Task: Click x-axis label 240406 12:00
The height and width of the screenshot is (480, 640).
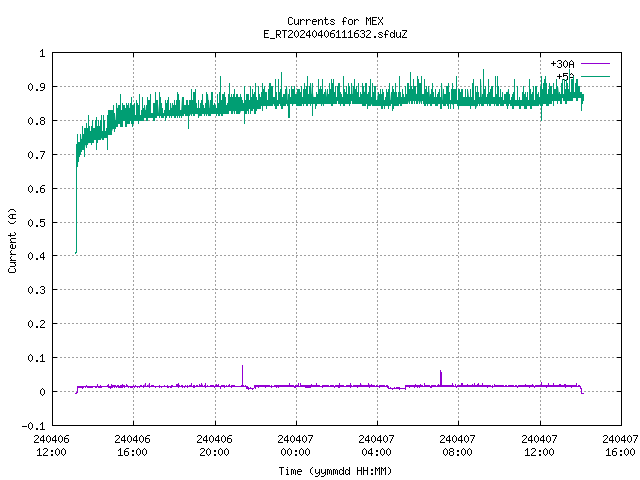Action: pos(51,446)
